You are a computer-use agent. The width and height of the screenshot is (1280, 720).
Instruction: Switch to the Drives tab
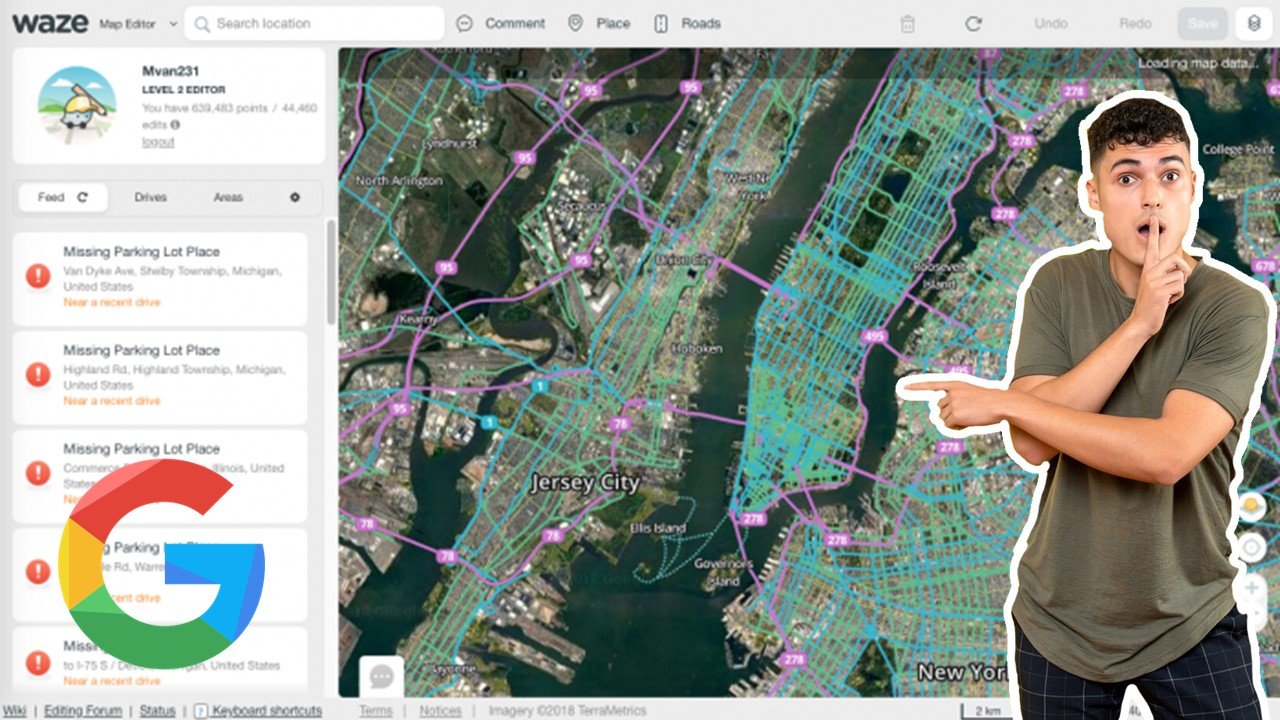point(150,197)
